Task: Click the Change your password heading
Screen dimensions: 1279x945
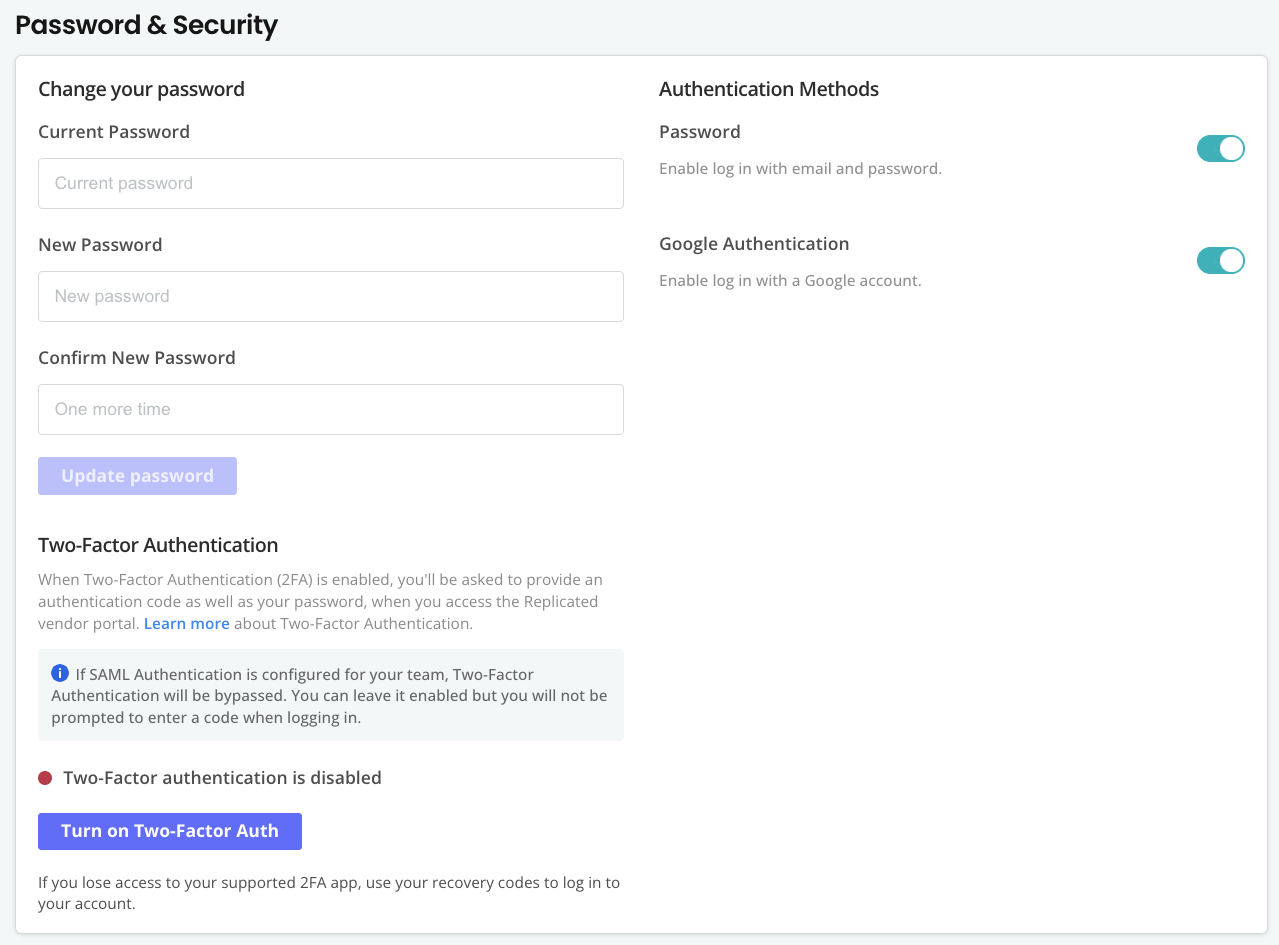Action: pyautogui.click(x=141, y=89)
